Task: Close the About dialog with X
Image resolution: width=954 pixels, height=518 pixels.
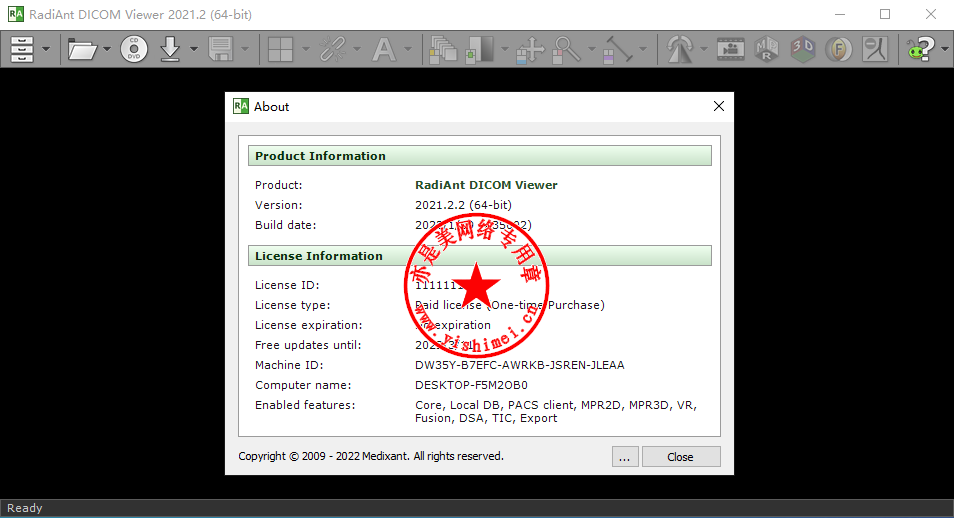Action: 719,107
